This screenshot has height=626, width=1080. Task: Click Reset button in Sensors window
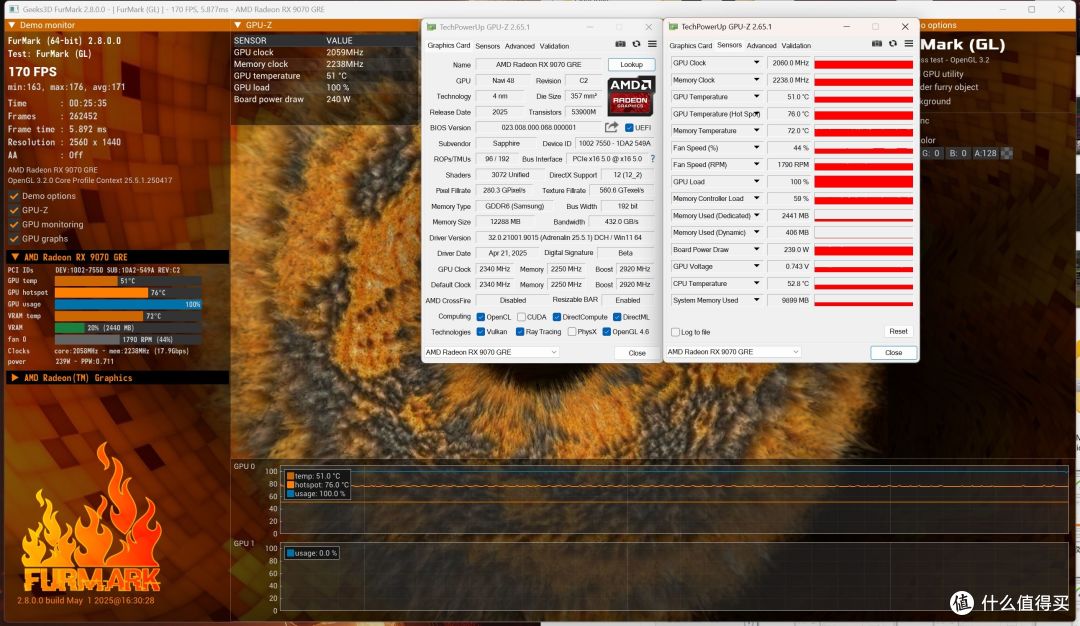click(x=898, y=331)
